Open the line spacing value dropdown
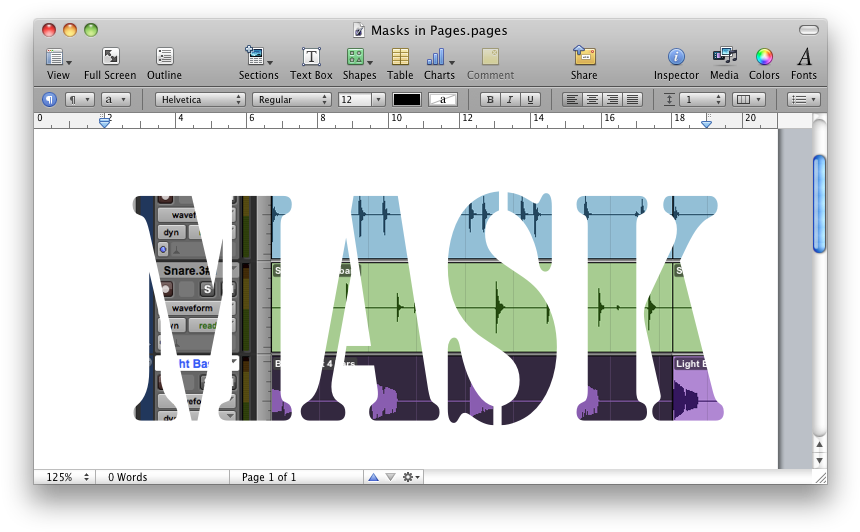The height and width of the screenshot is (532, 860). point(702,99)
